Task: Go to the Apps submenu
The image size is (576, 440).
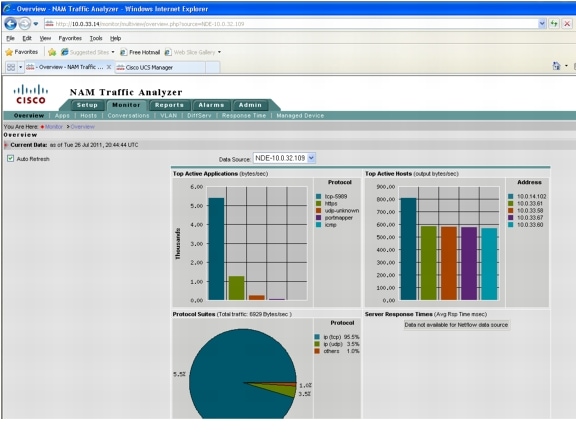Action: (62, 116)
